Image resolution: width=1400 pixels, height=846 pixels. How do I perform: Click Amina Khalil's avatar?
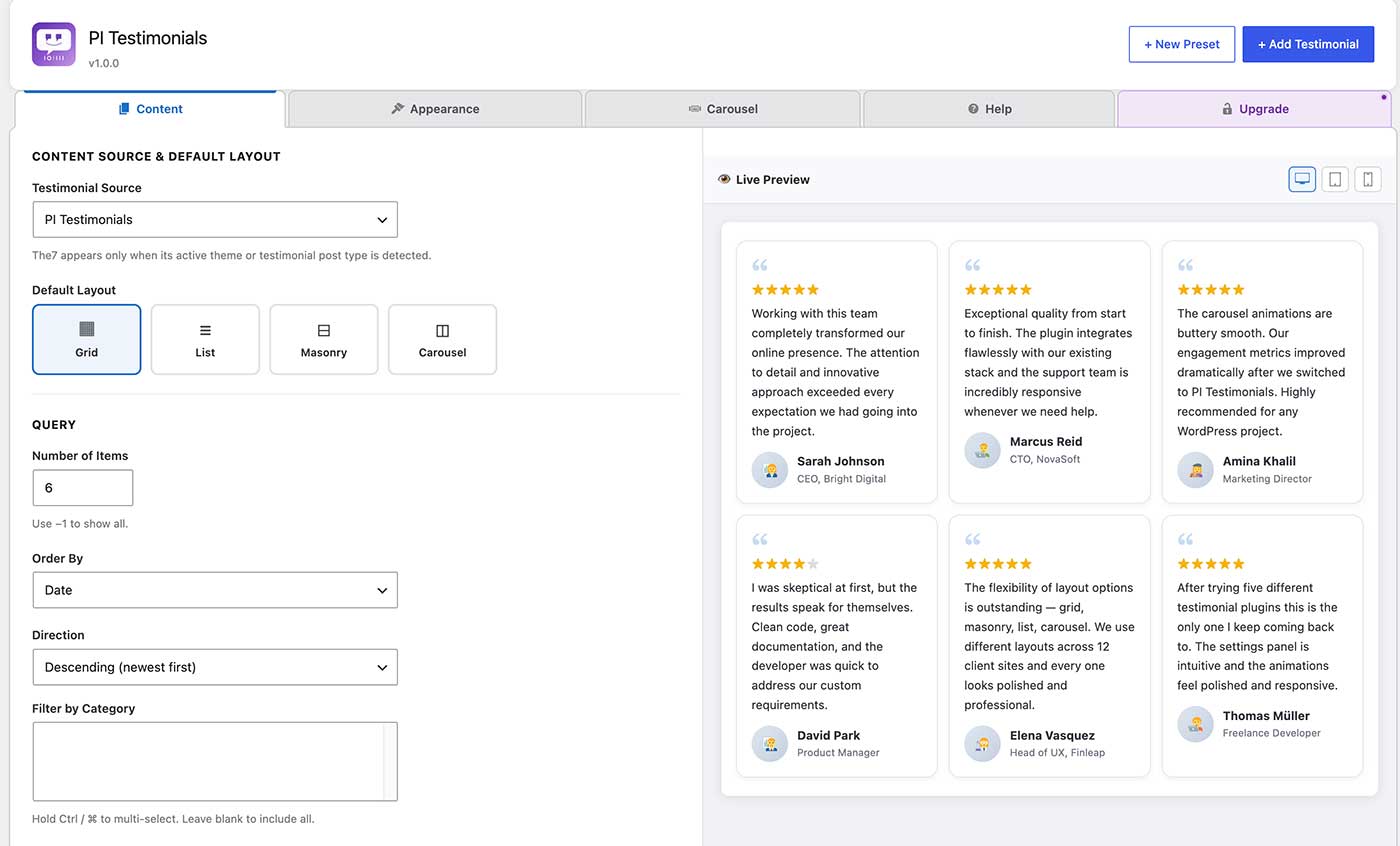tap(1195, 470)
